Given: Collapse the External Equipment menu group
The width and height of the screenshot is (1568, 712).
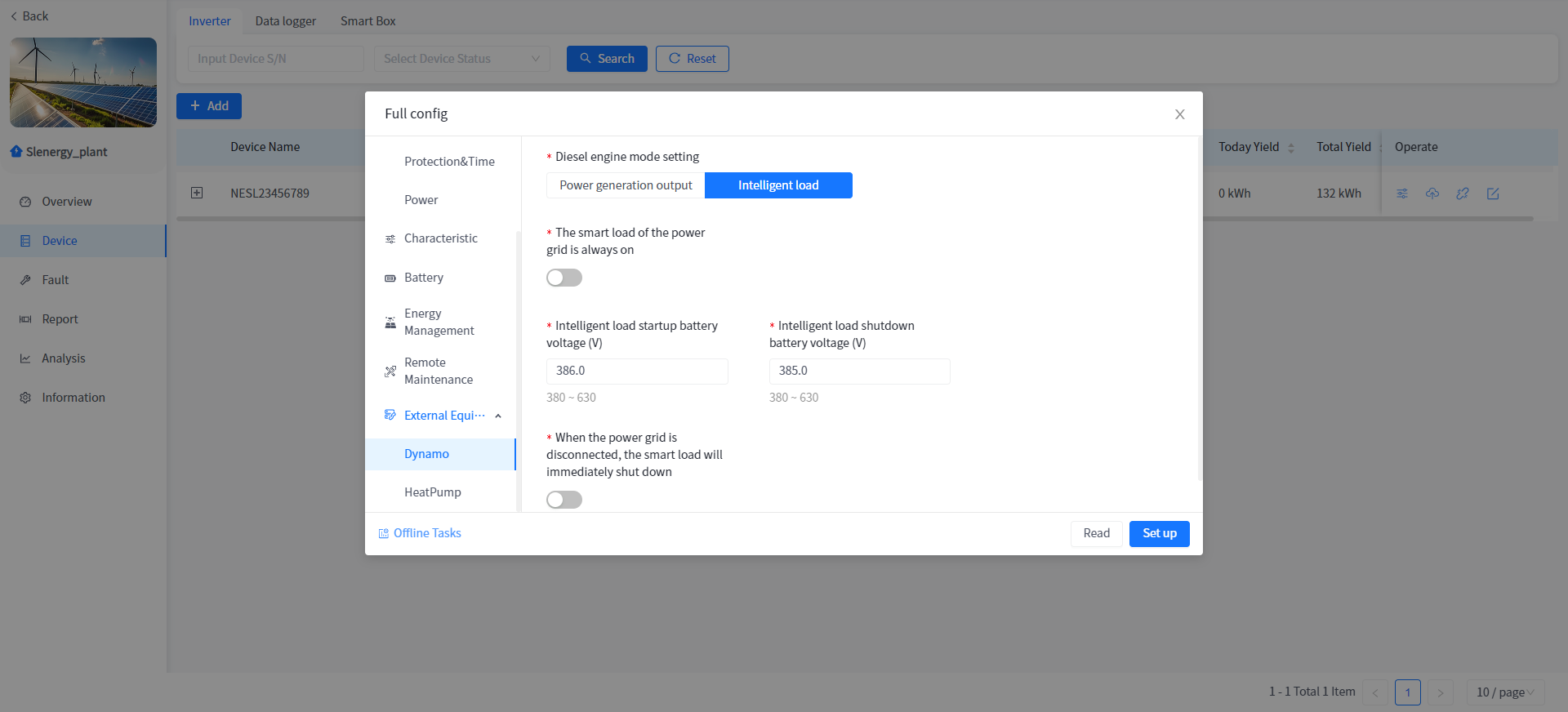Looking at the screenshot, I should (x=498, y=416).
